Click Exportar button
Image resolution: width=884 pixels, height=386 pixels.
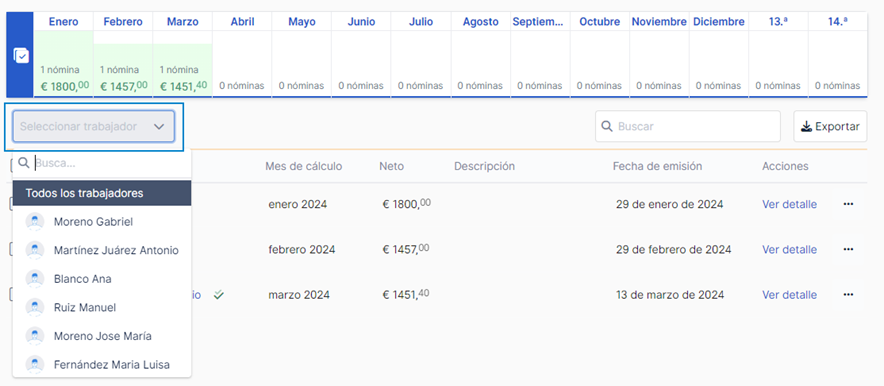(830, 126)
